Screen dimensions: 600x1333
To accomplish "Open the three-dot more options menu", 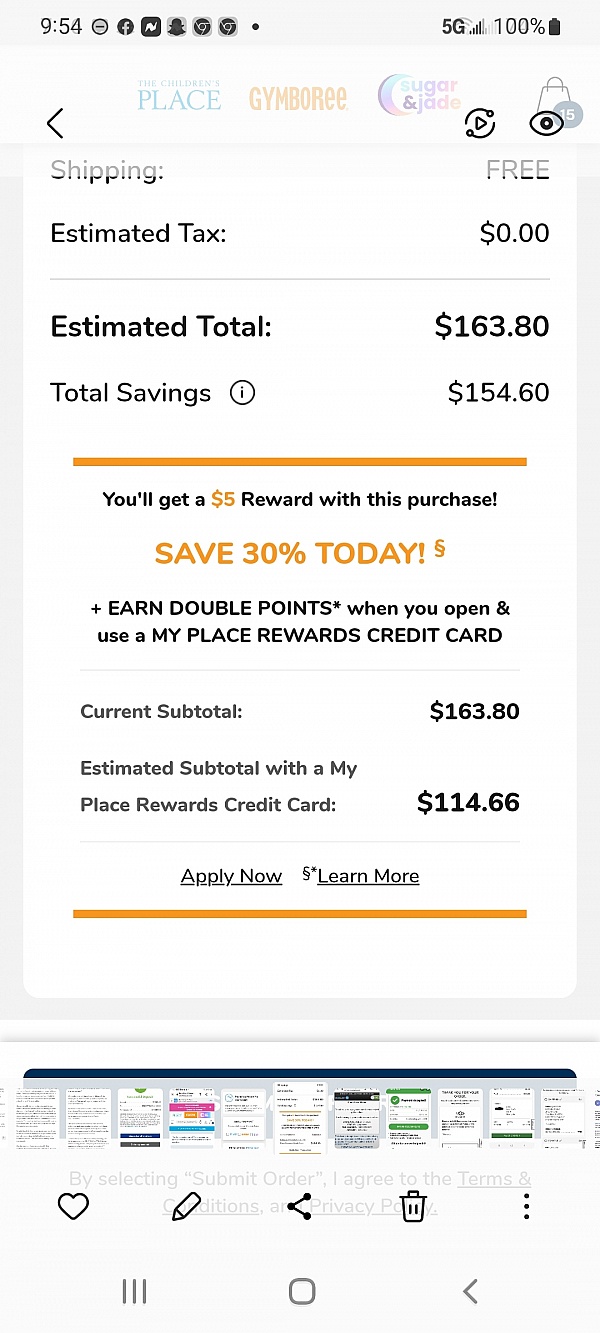I will [x=526, y=1207].
